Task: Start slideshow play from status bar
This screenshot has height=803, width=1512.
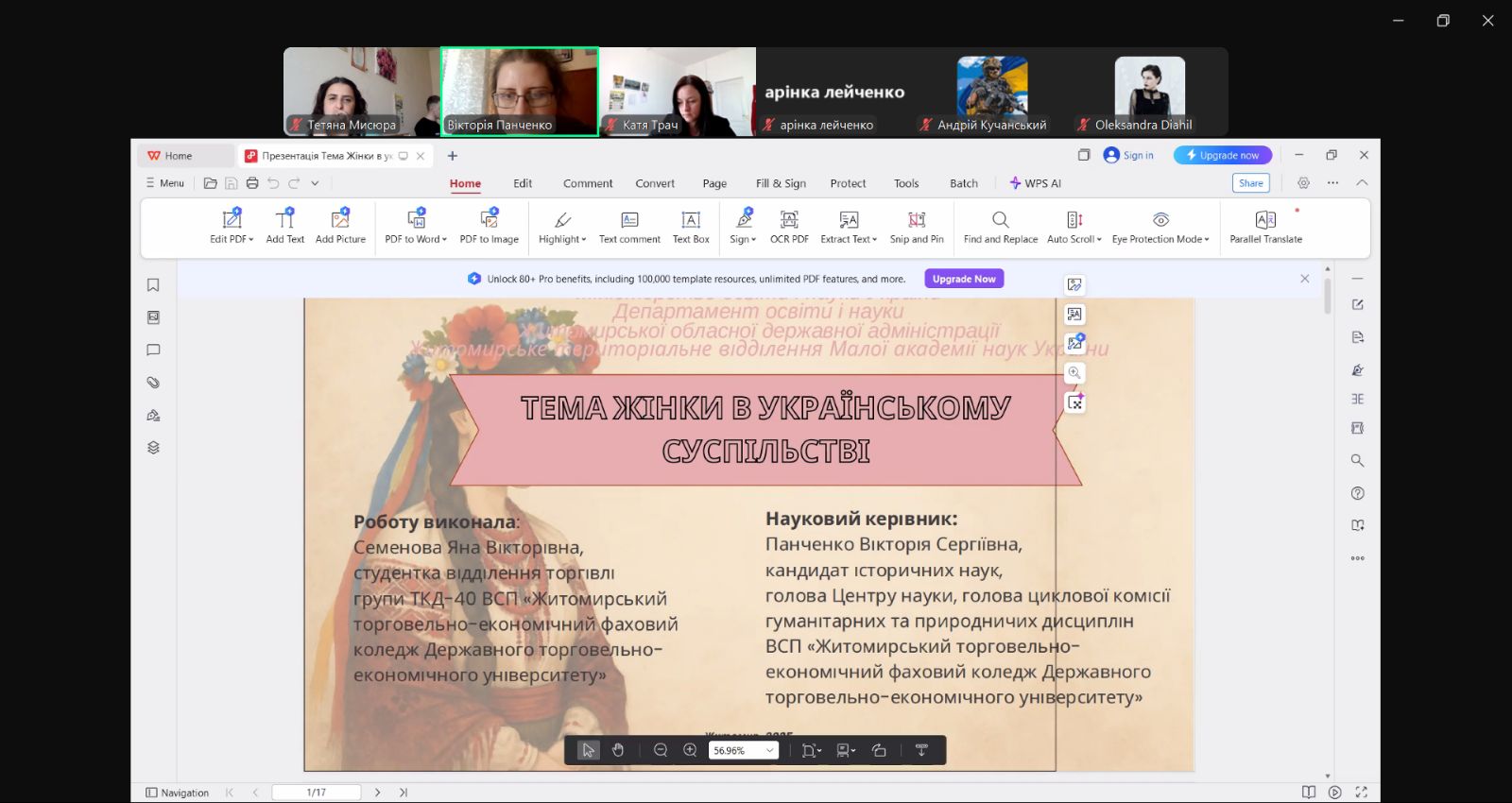Action: pos(1334,793)
